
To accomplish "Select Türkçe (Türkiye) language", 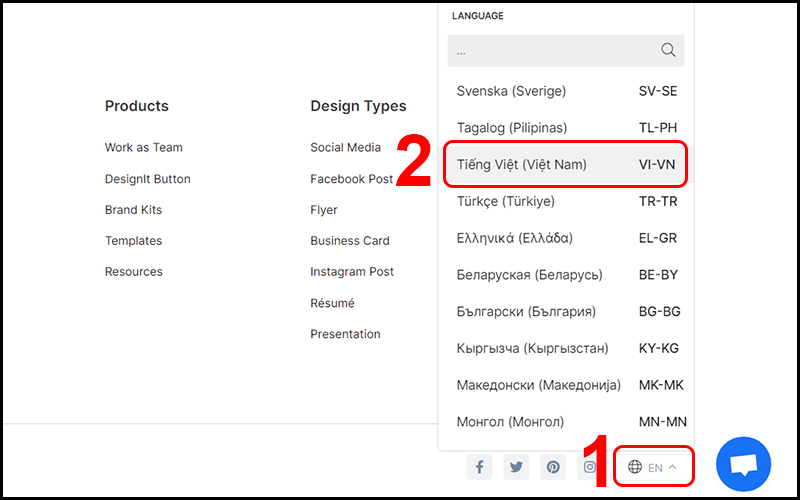I will pyautogui.click(x=566, y=201).
